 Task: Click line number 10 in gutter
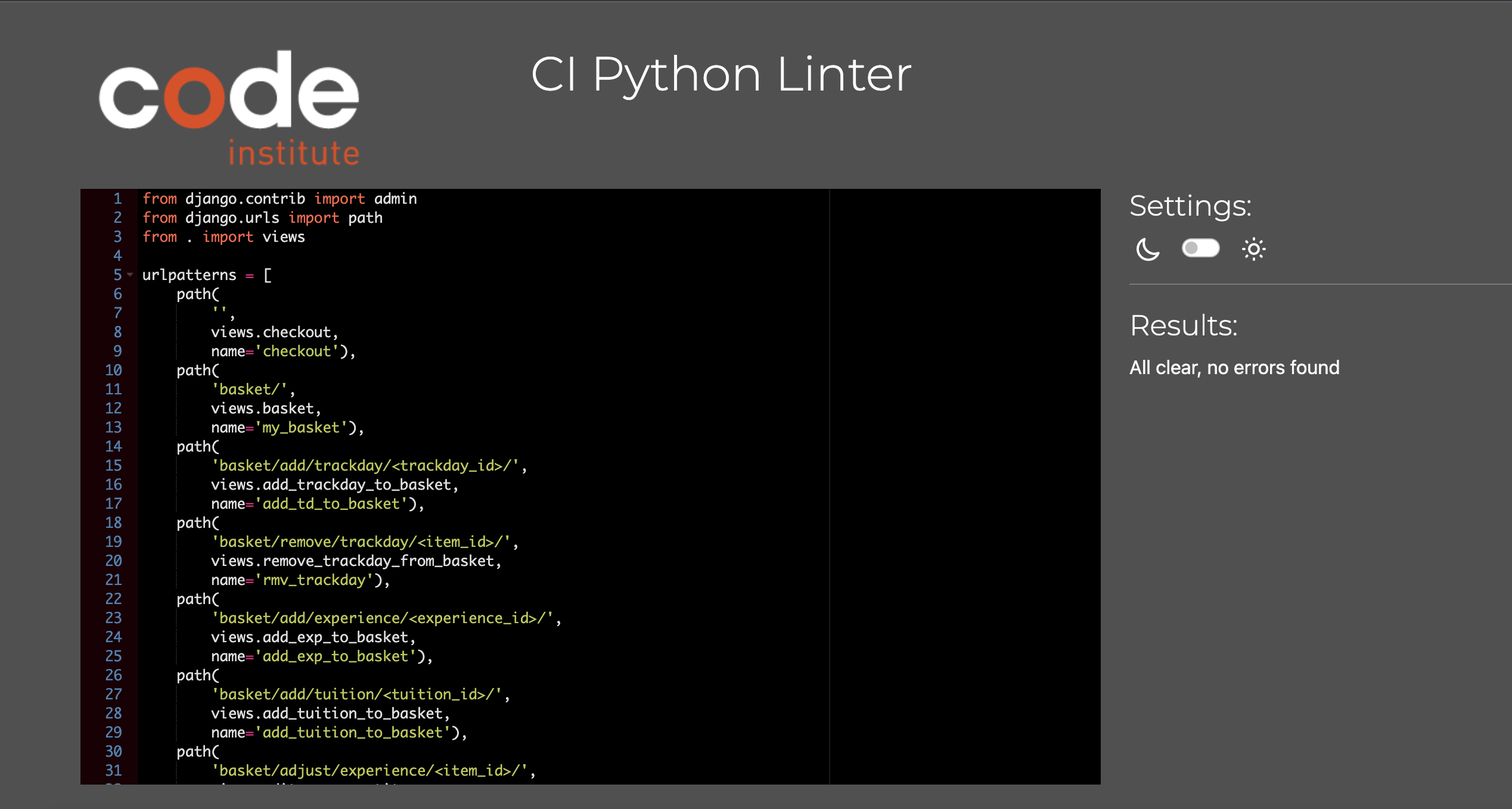point(113,370)
